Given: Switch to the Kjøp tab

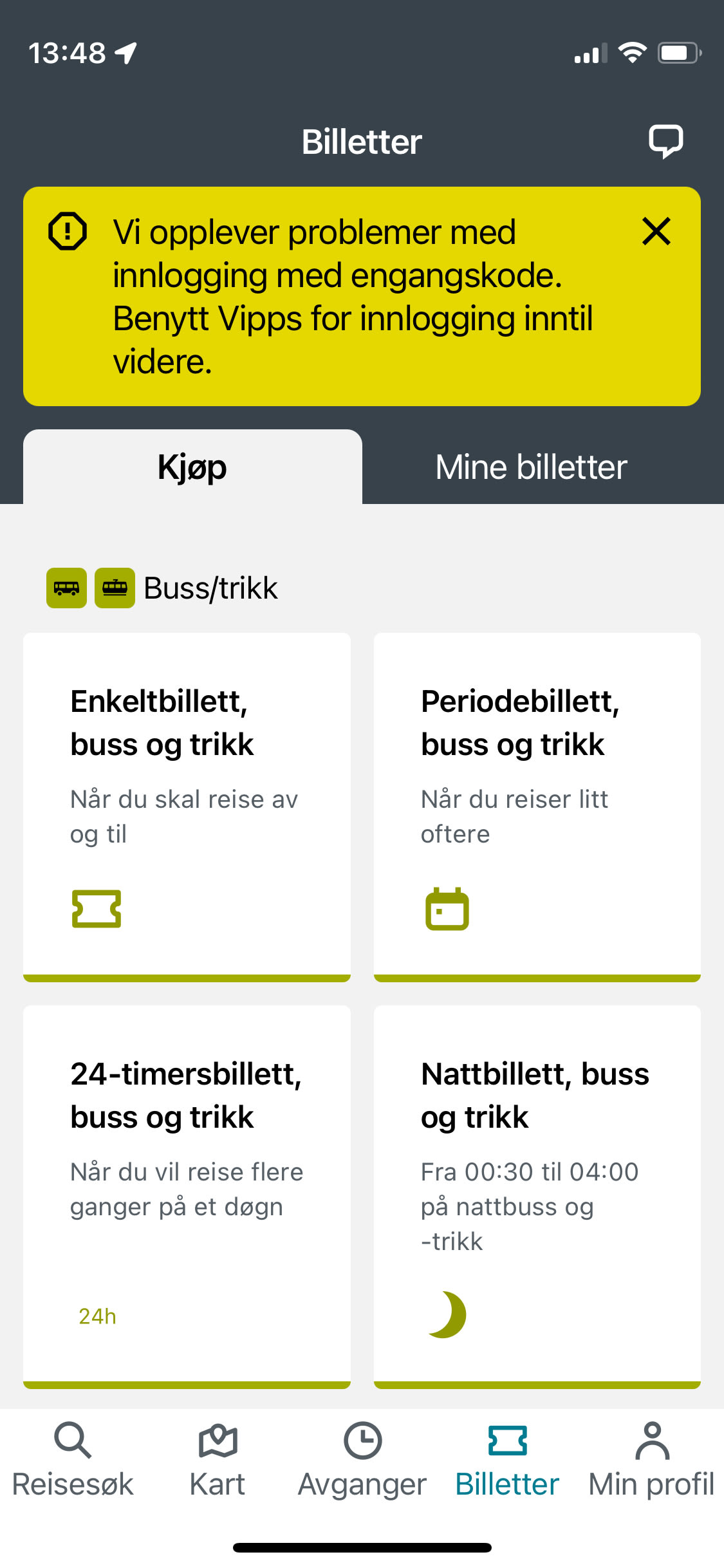Looking at the screenshot, I should pyautogui.click(x=192, y=467).
